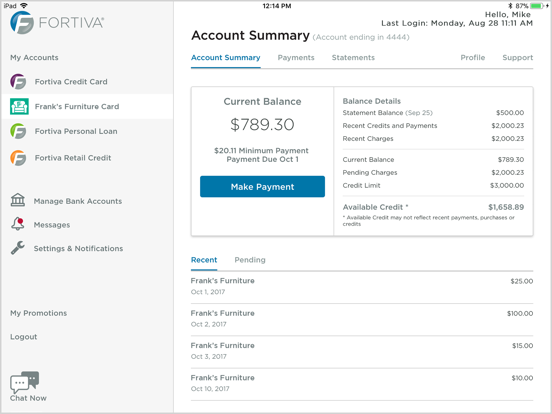
Task: Click the green armchair Furniture Card icon
Action: [x=19, y=106]
